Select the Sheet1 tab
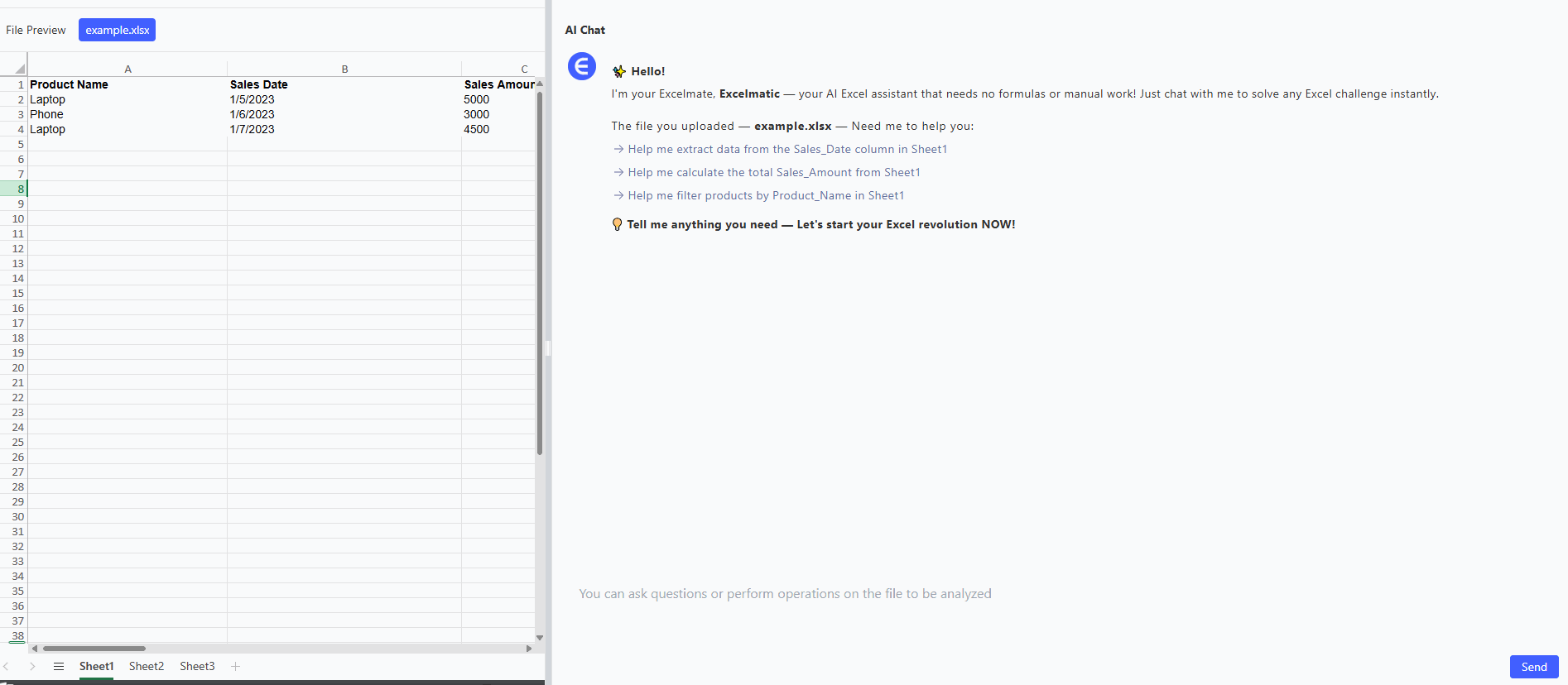Viewport: 1568px width, 685px height. point(96,666)
